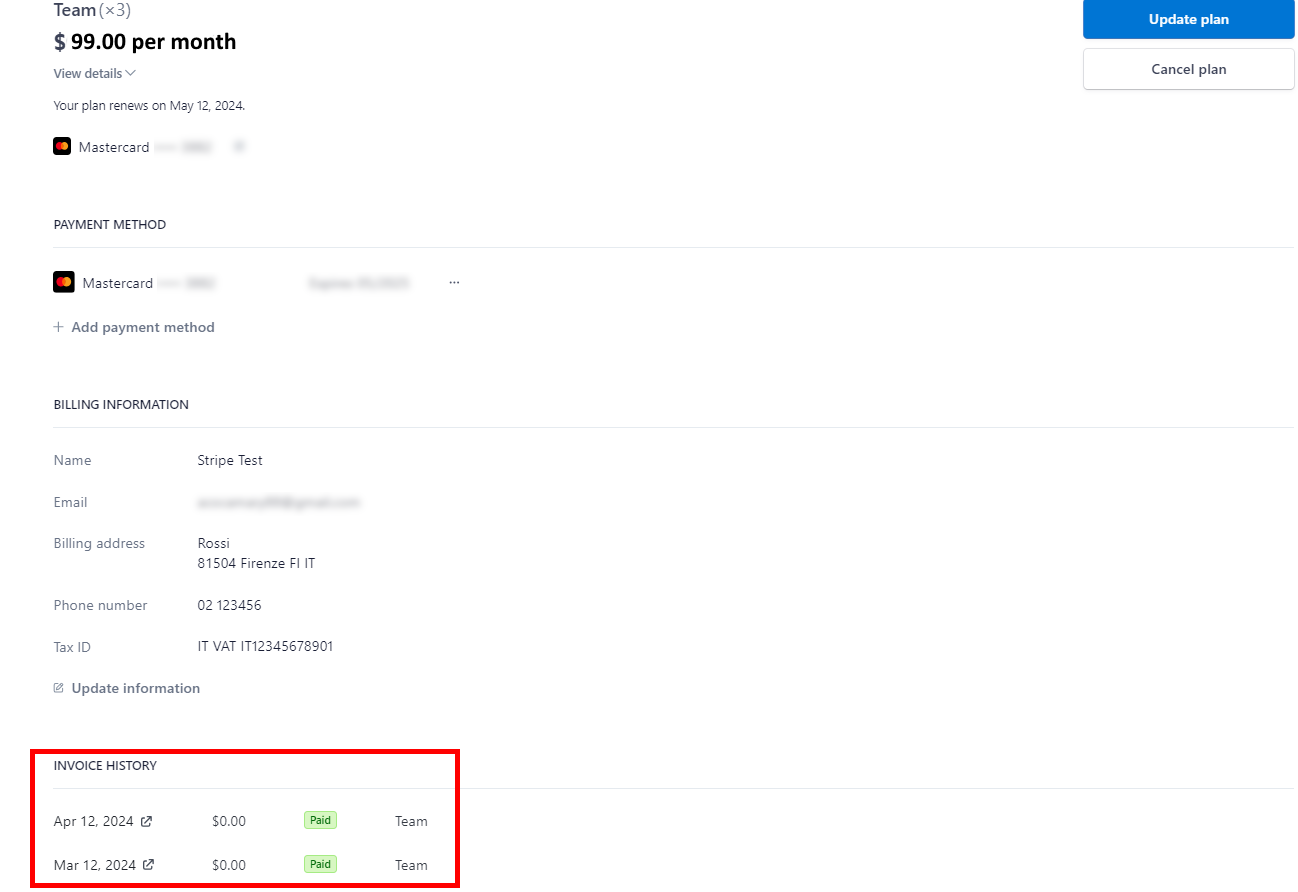Click the $0.00 amount on the April invoice
Screen dimensions: 1298x892
(x=229, y=821)
